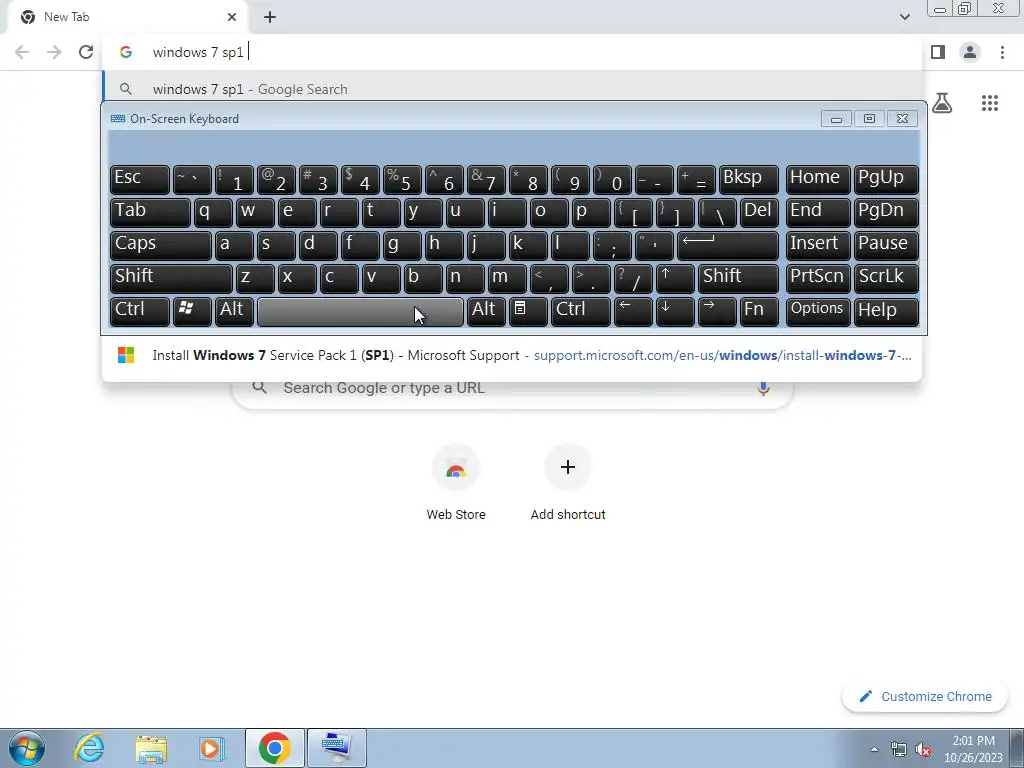Click the voice search microphone icon
The height and width of the screenshot is (768, 1024).
point(763,388)
